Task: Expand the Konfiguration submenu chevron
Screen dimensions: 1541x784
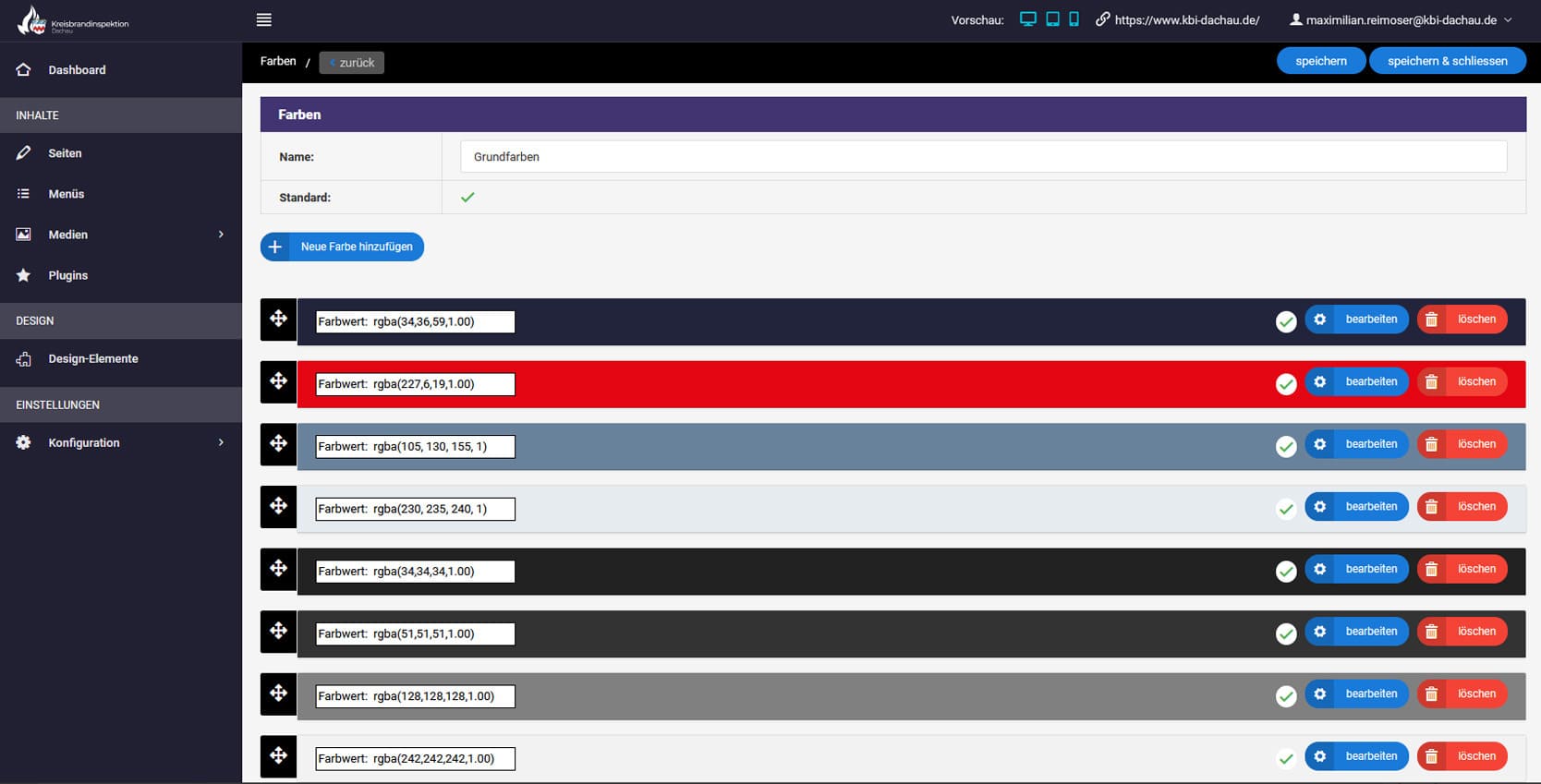Action: tap(221, 442)
